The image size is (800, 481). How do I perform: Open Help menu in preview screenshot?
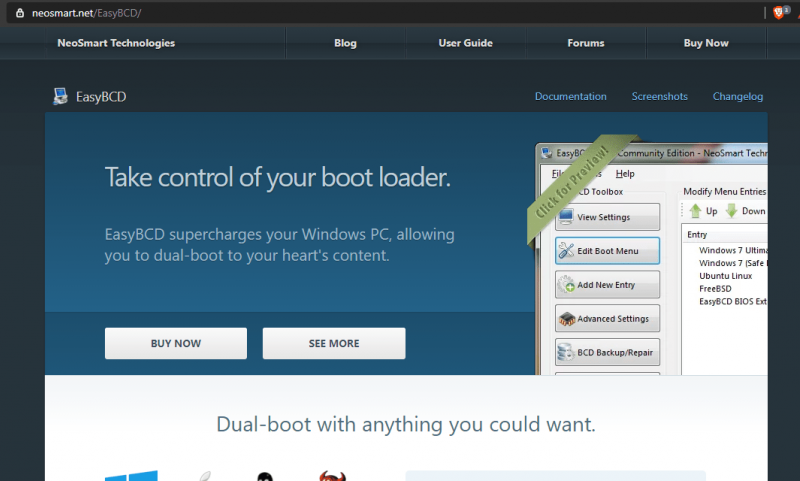click(x=625, y=174)
